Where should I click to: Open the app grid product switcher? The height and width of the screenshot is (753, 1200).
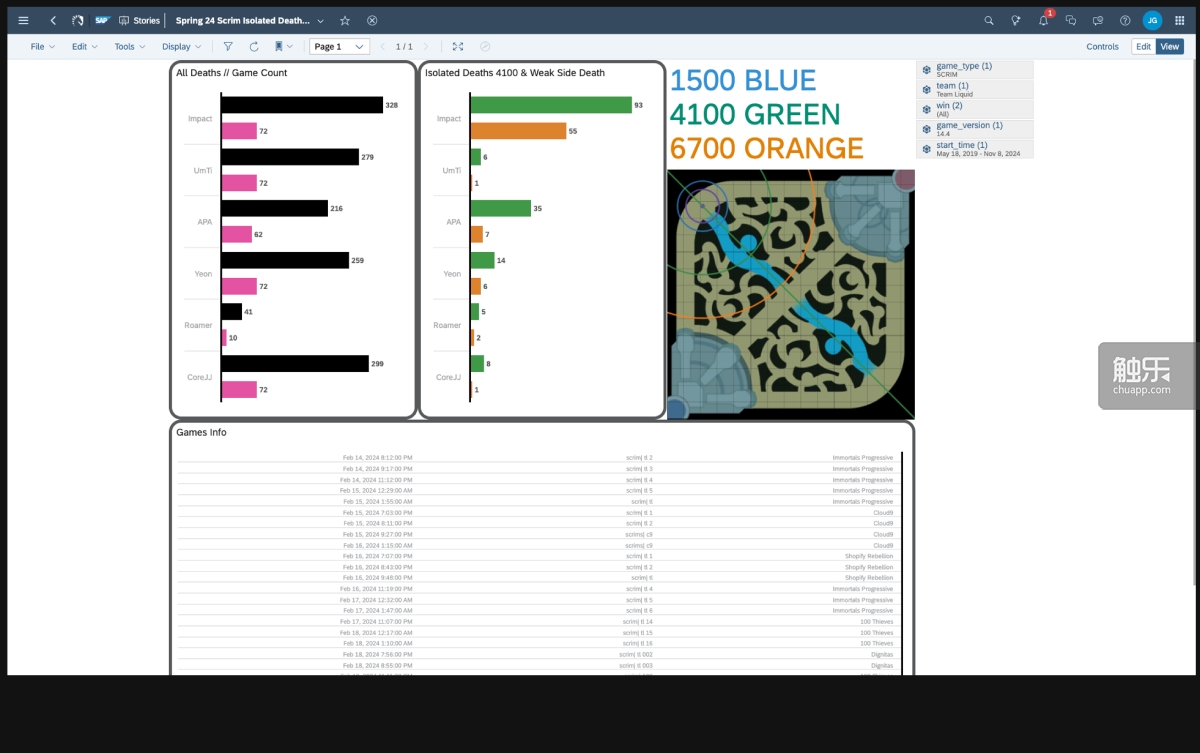[x=1179, y=20]
